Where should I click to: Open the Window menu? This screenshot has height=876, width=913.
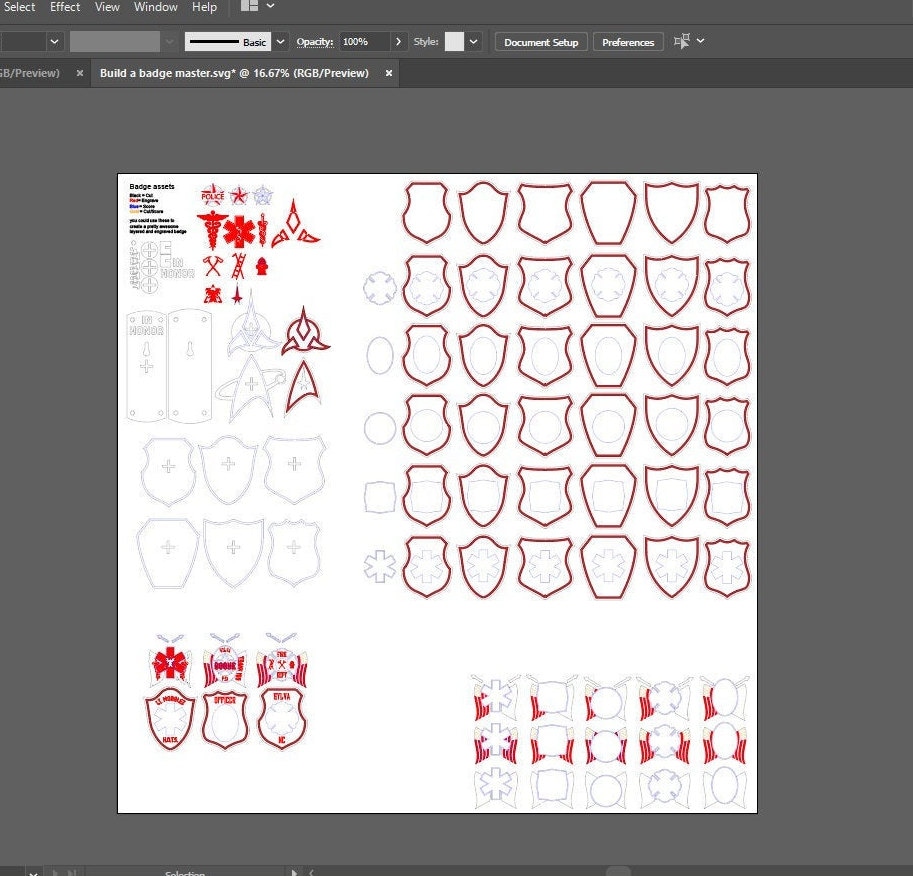pyautogui.click(x=156, y=7)
